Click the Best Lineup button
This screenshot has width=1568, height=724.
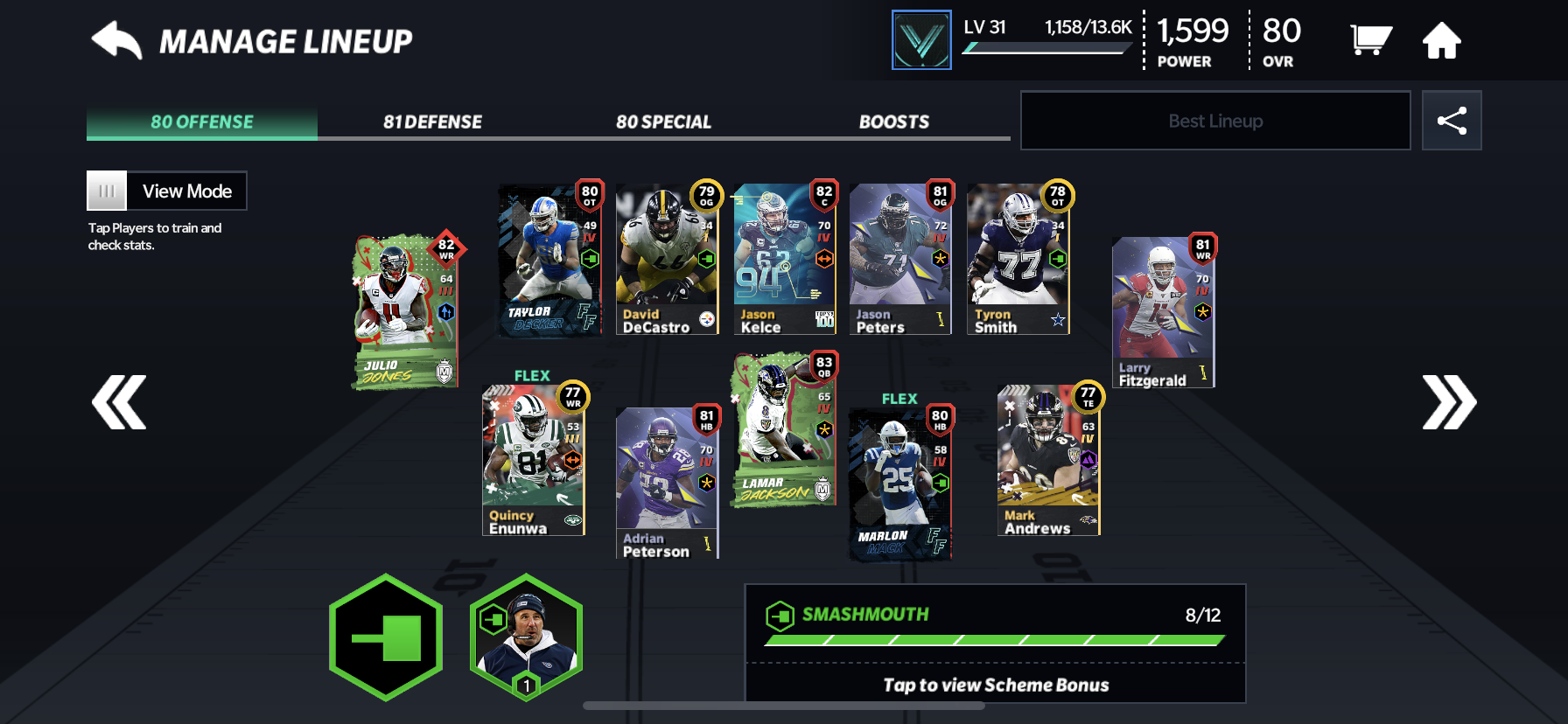1215,121
